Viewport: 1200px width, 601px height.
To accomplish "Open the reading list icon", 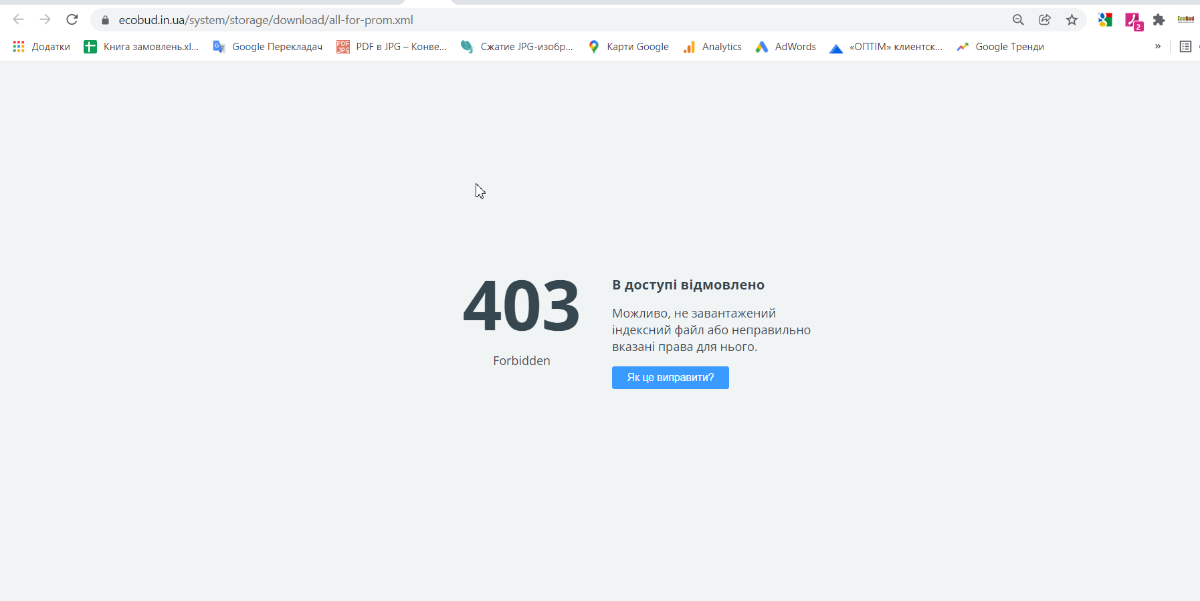I will click(1186, 46).
